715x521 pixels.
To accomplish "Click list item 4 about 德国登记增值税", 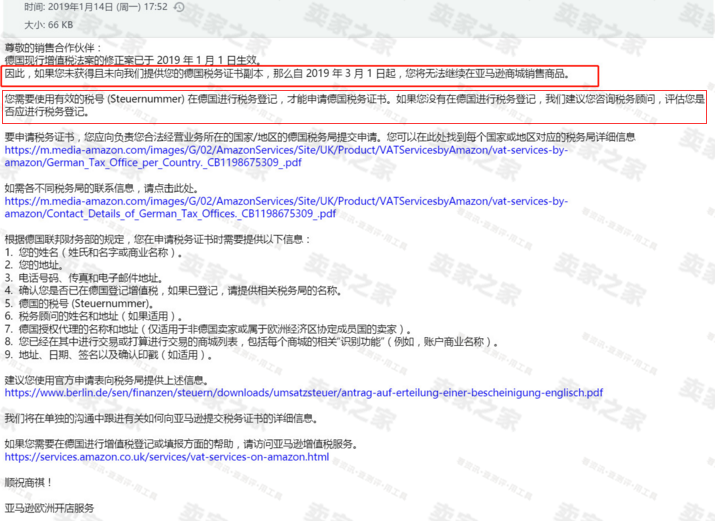I will pyautogui.click(x=173, y=290).
